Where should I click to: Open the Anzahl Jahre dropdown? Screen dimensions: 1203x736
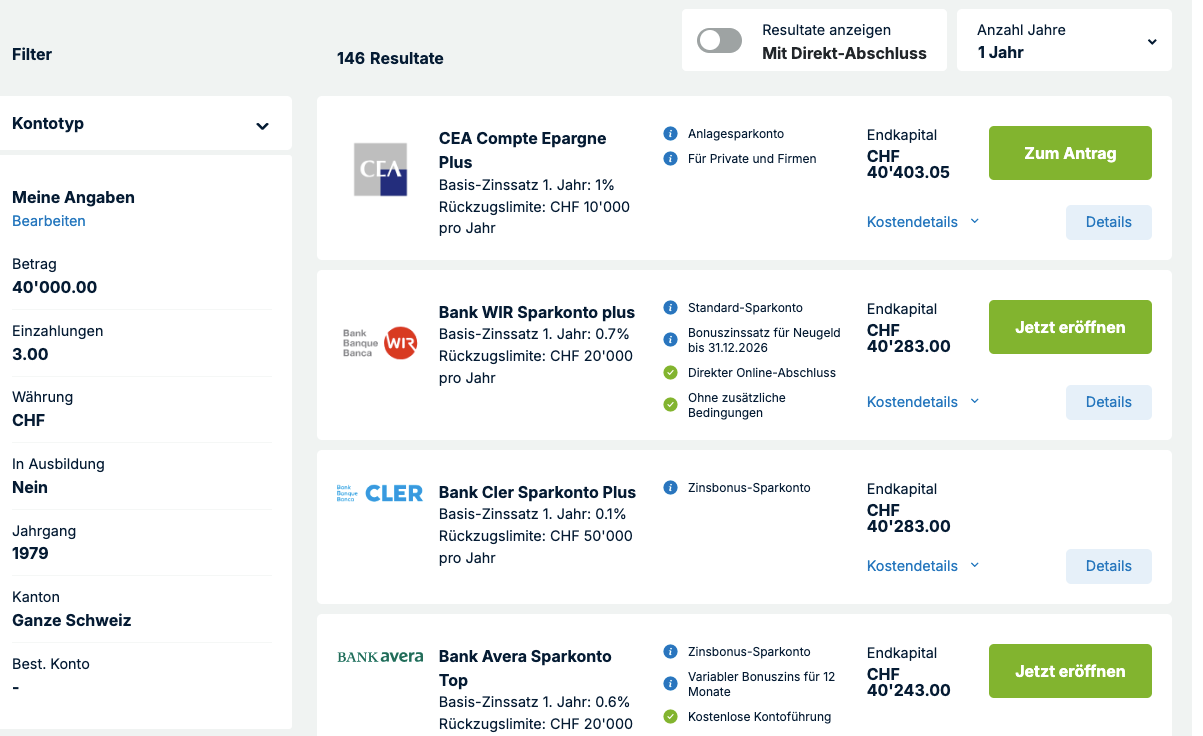(1064, 41)
